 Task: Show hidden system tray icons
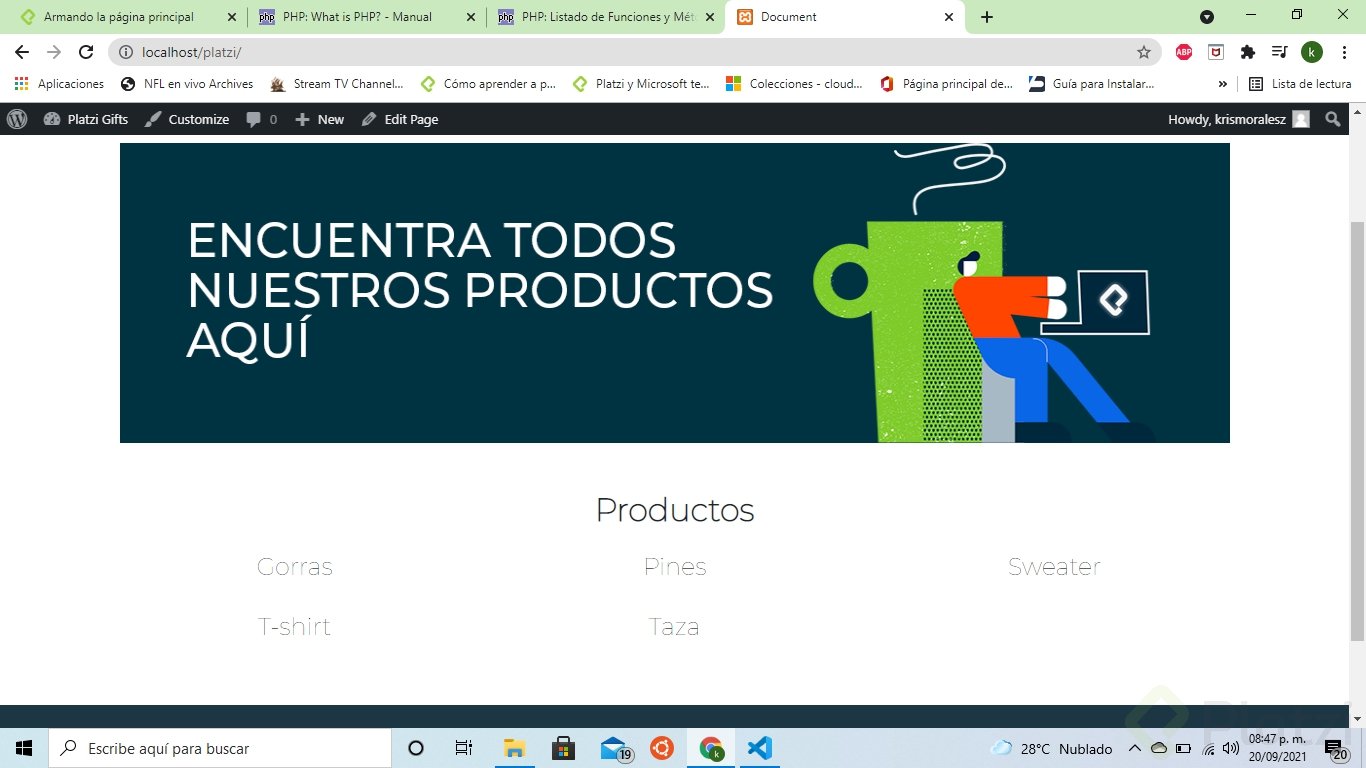[x=1135, y=748]
